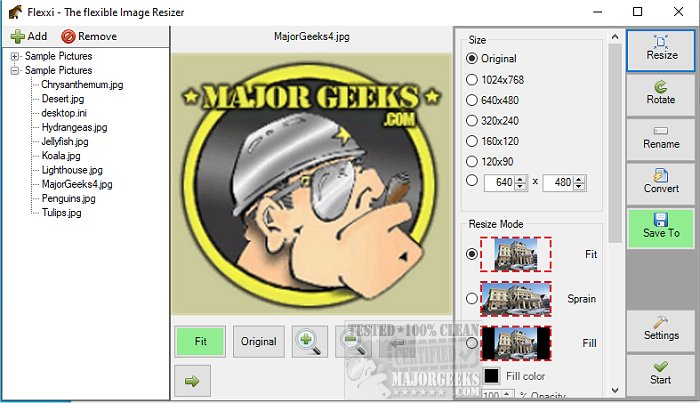Click the Remove files button
Viewport: 700px width, 403px height.
(89, 36)
